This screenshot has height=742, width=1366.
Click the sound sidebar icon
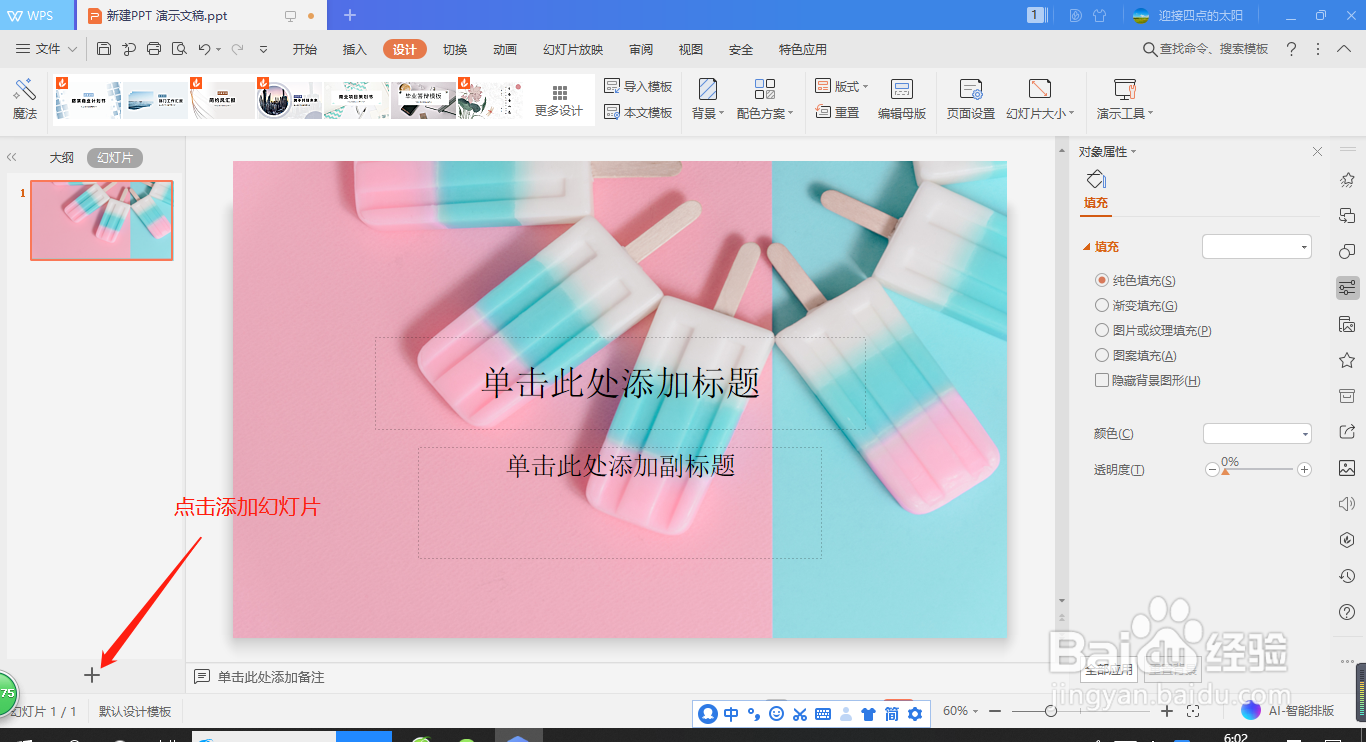point(1347,504)
